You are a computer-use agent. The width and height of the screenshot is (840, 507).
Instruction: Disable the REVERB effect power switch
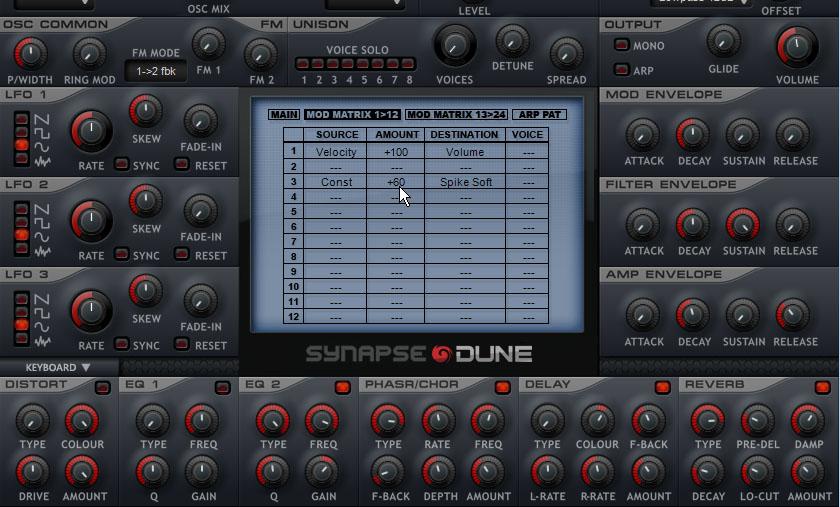822,387
